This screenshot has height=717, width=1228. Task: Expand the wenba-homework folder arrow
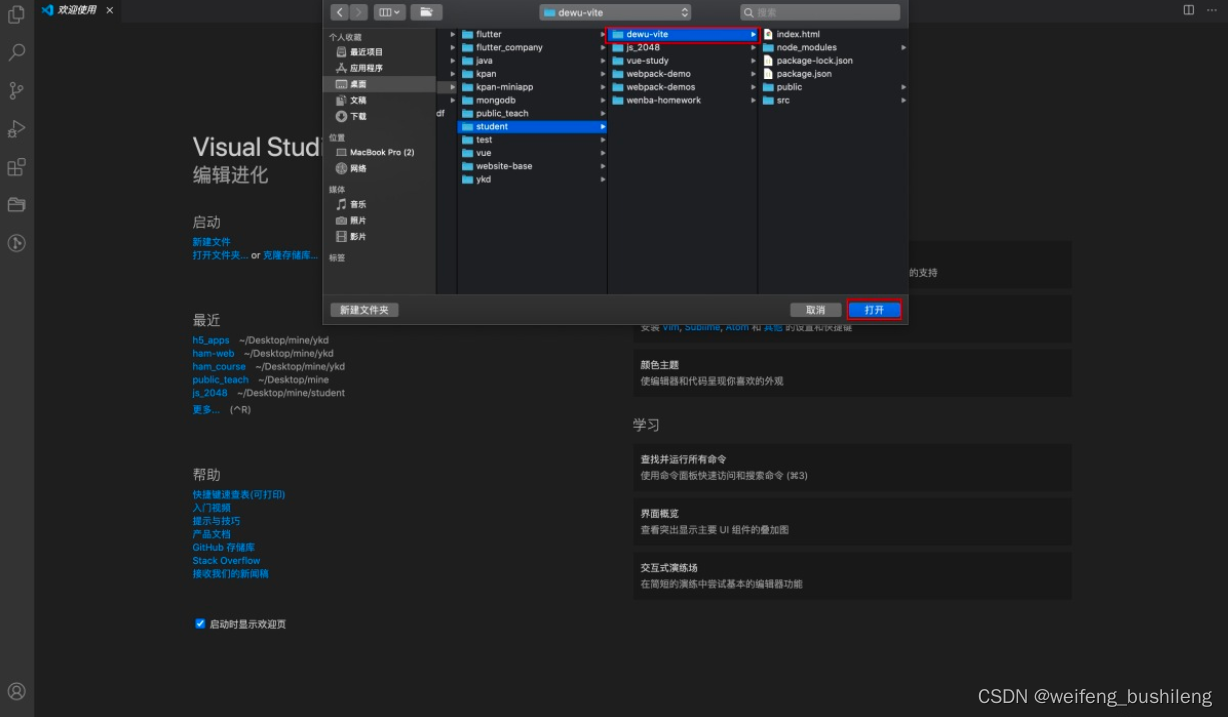tap(753, 100)
